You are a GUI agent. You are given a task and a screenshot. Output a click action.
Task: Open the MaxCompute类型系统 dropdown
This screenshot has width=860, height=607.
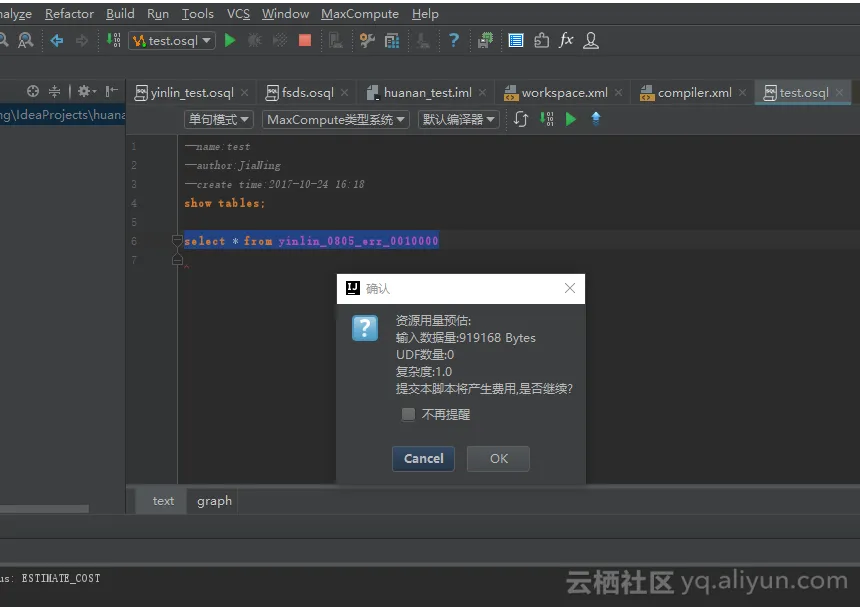pyautogui.click(x=336, y=120)
